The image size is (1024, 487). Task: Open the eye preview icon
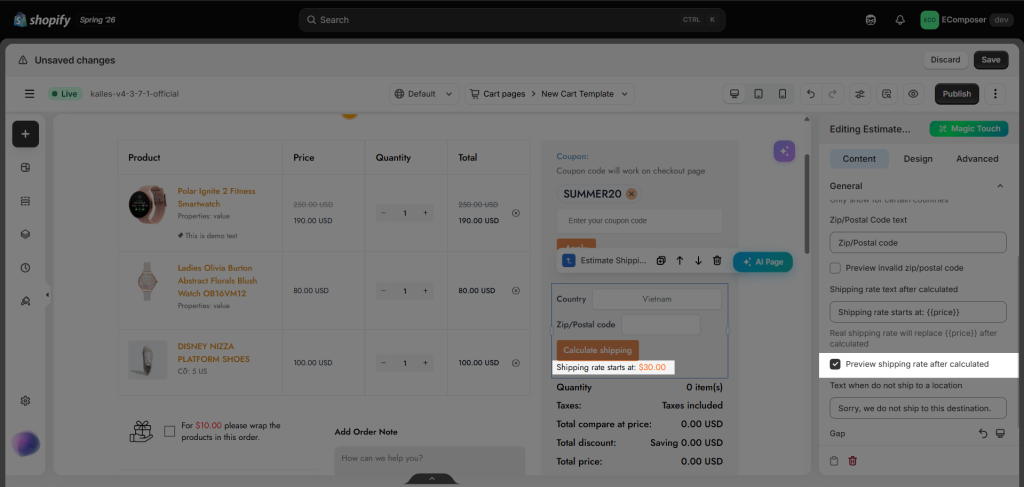[913, 94]
